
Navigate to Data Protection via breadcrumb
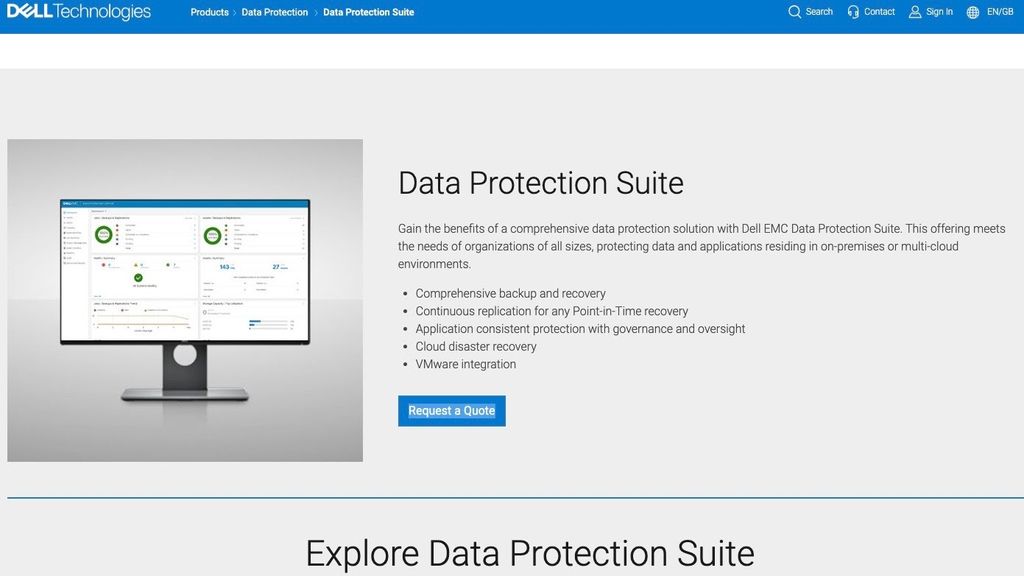pos(274,12)
